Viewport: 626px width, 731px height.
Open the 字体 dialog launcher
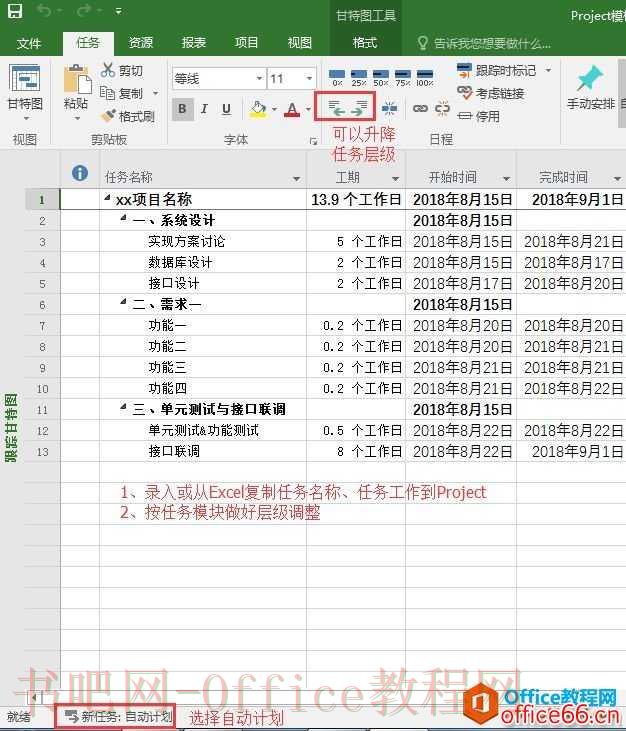pos(313,140)
